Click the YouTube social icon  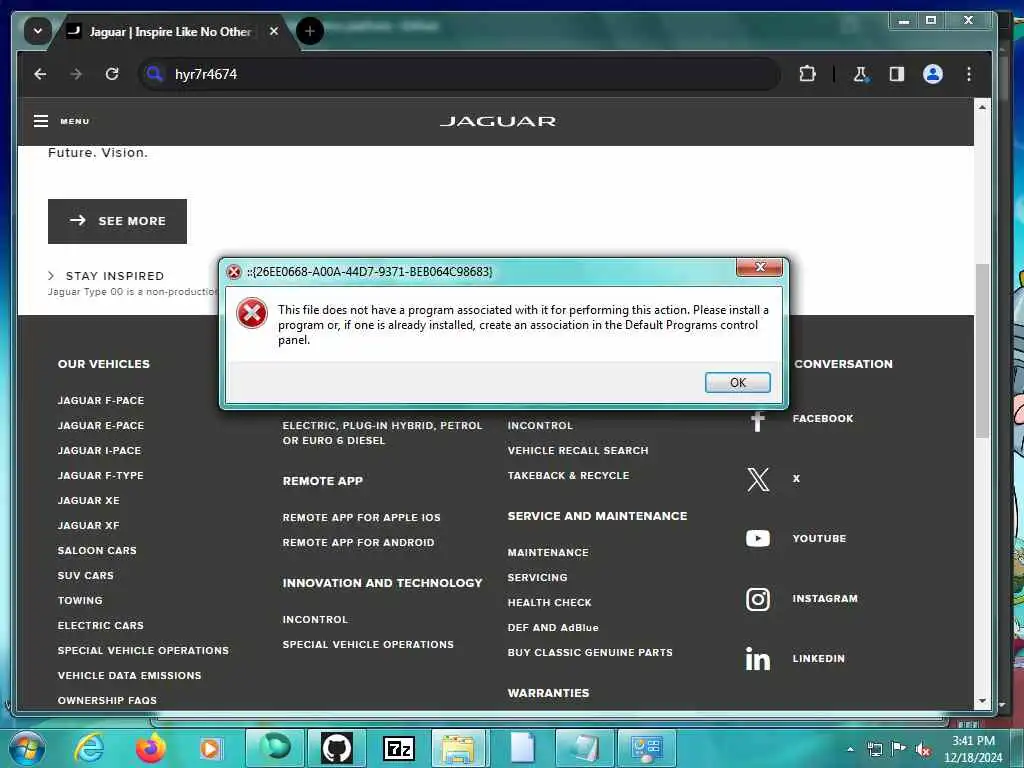[x=758, y=538]
